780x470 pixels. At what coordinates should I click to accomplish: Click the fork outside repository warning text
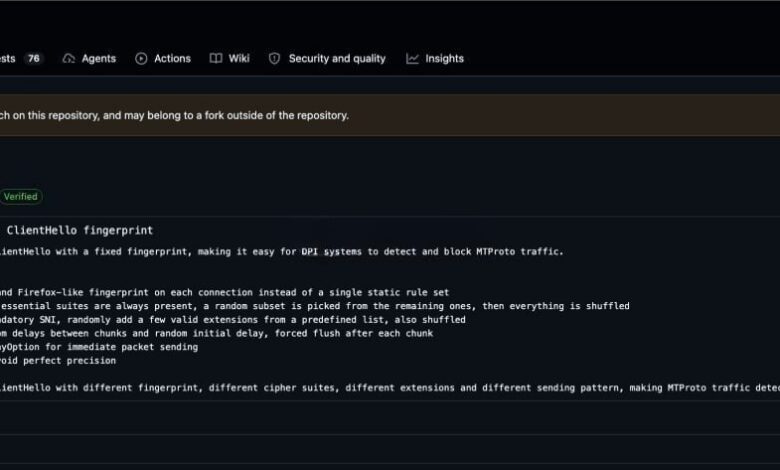pyautogui.click(x=174, y=115)
